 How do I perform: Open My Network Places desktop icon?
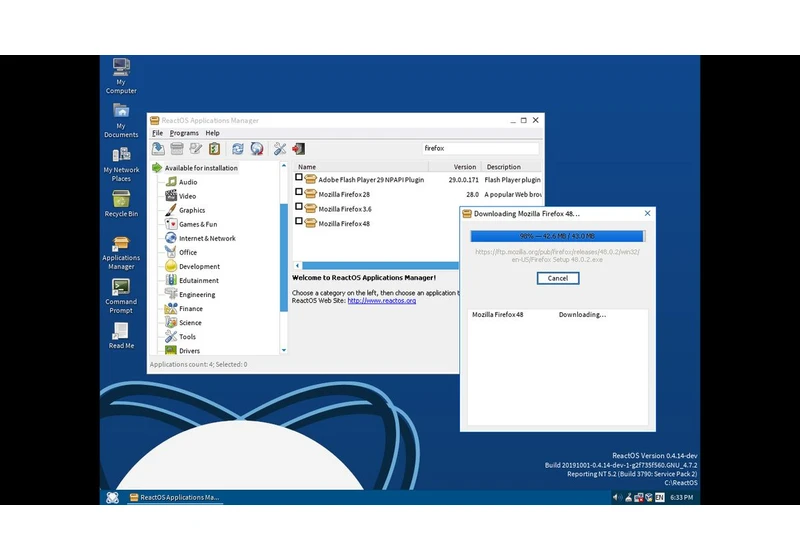pos(121,164)
